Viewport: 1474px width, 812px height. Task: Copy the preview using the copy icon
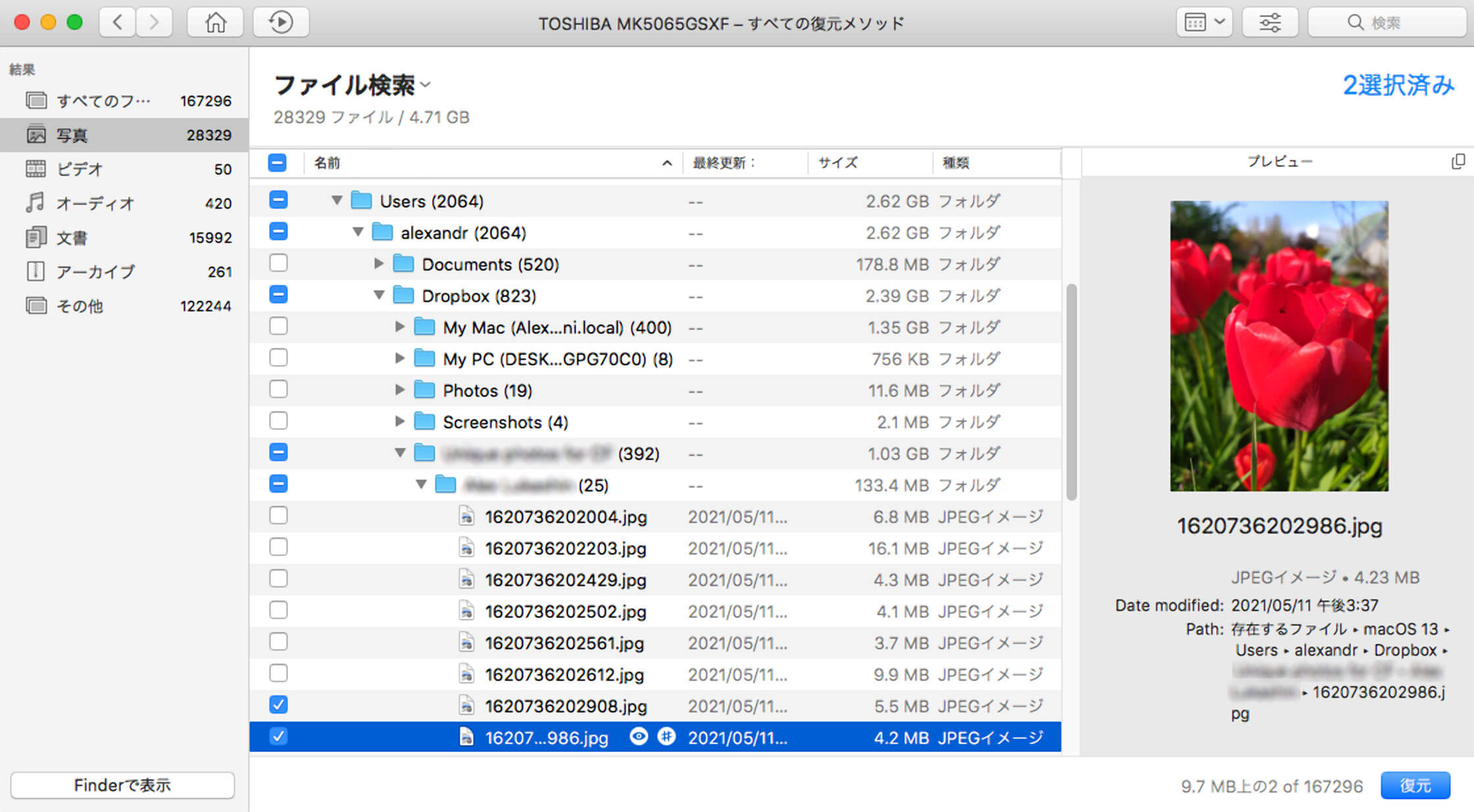1459,161
